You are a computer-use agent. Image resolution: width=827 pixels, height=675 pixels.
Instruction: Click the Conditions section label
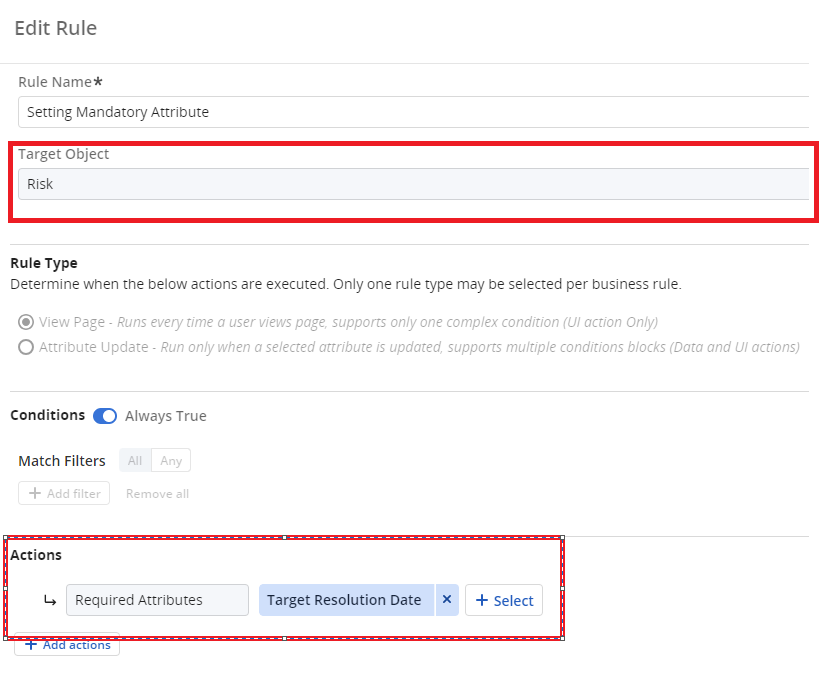click(47, 415)
